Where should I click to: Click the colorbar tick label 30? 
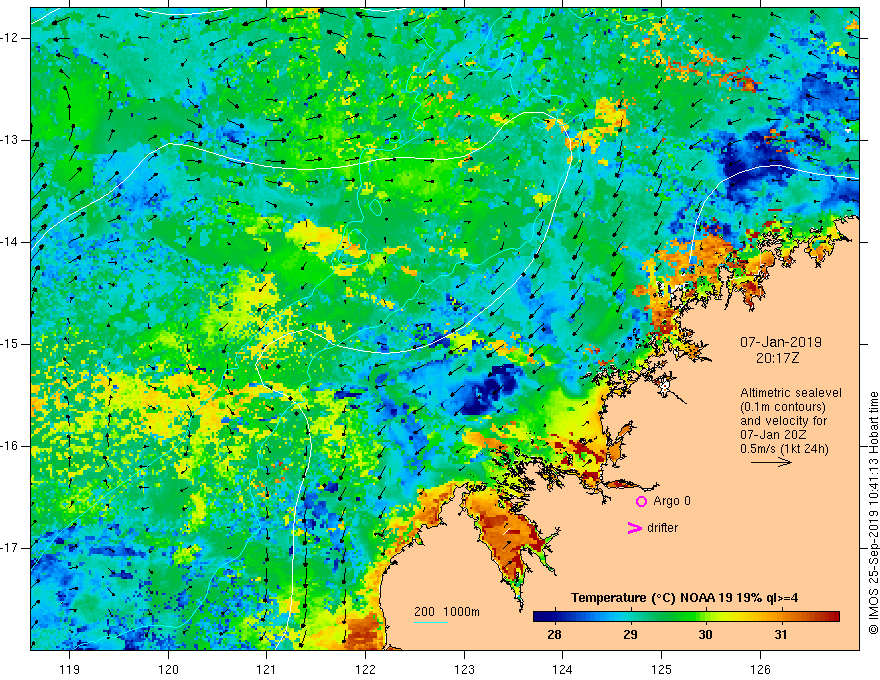click(705, 635)
